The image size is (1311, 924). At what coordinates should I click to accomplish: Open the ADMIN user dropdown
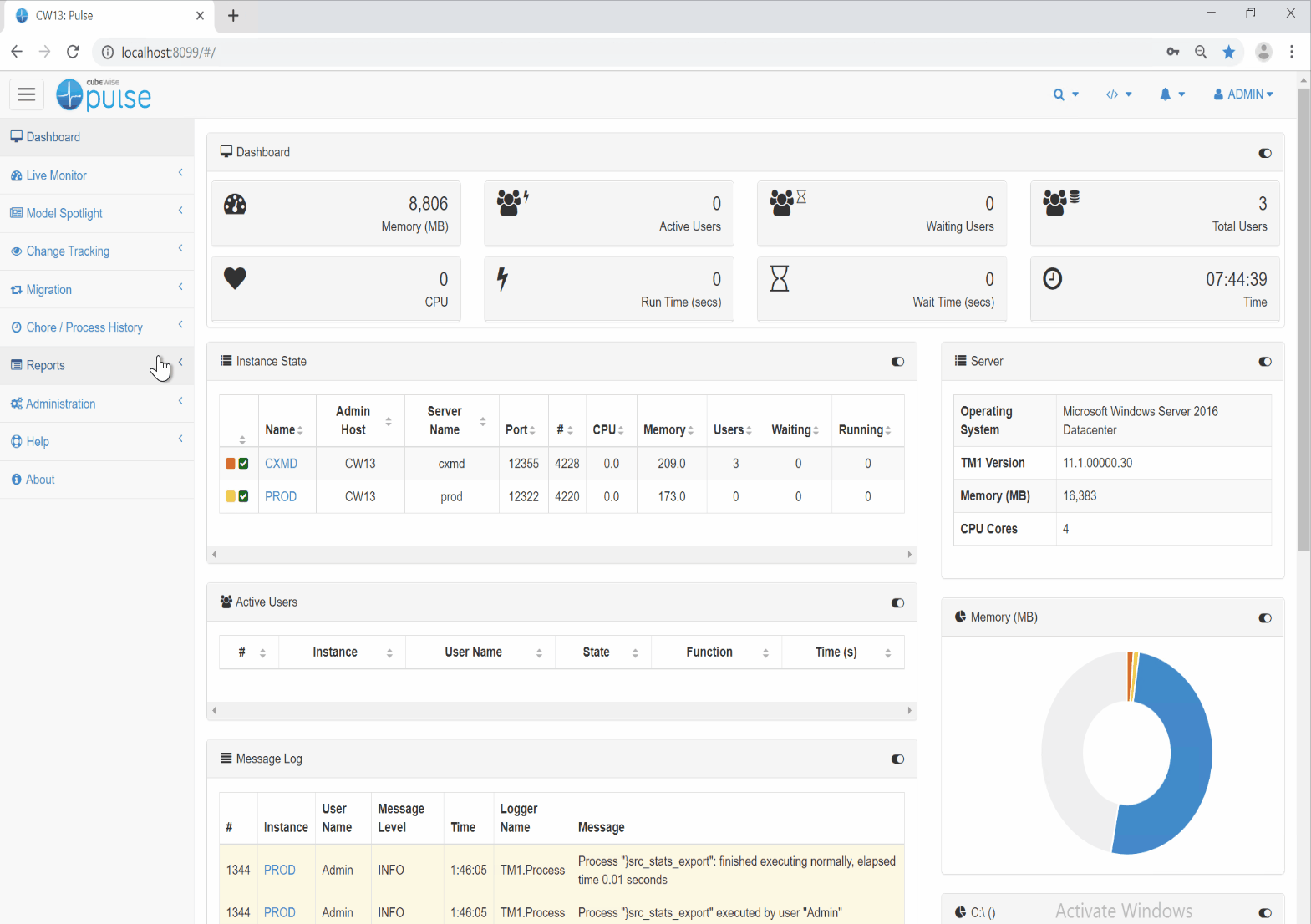[1242, 94]
